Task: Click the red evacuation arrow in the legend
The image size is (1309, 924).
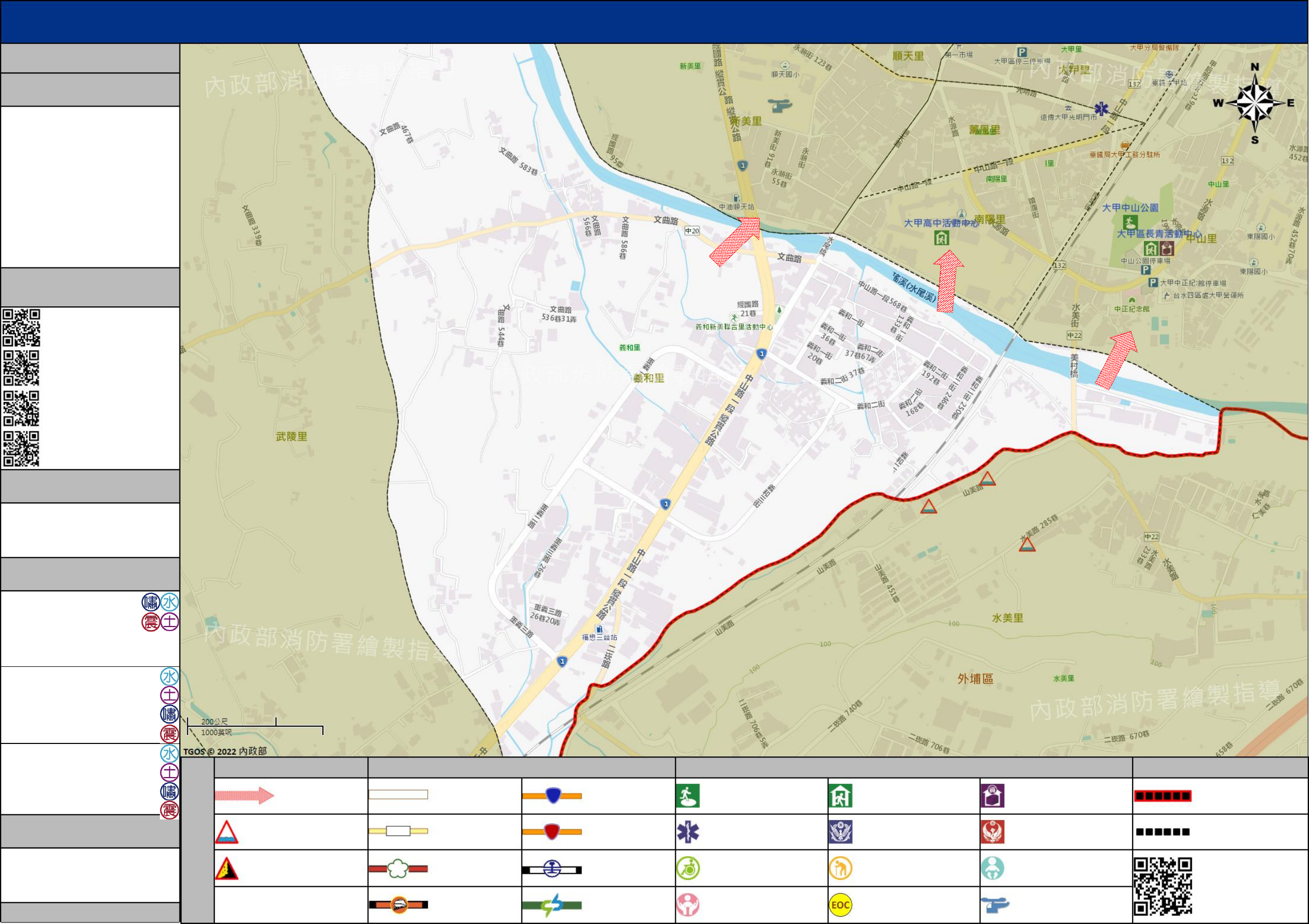Action: click(x=245, y=795)
